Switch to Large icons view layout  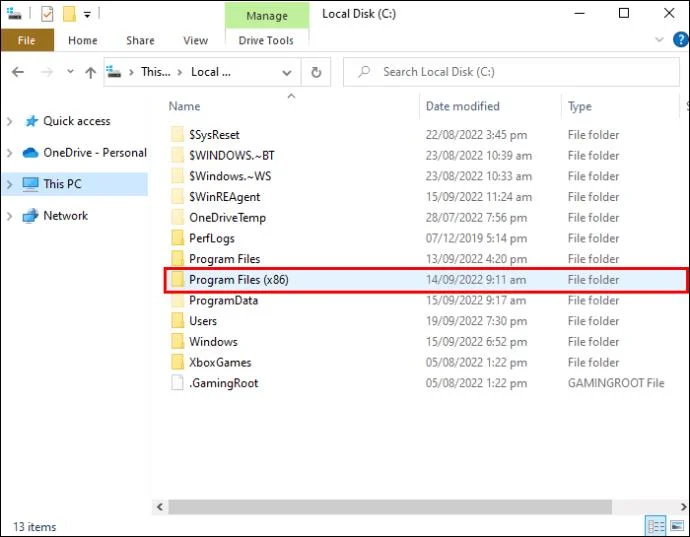tap(677, 526)
